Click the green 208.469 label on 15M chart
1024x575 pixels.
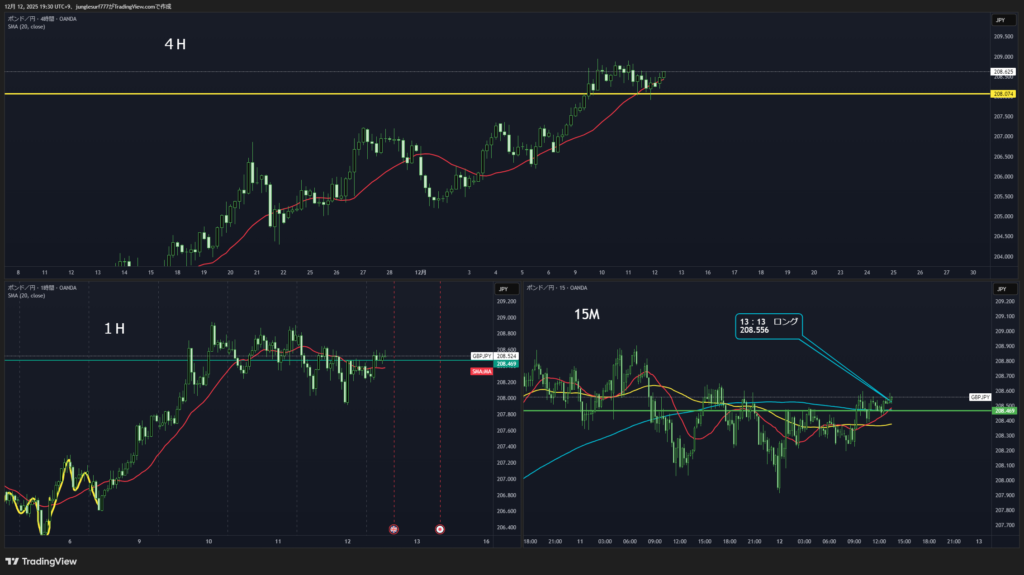[1002, 410]
